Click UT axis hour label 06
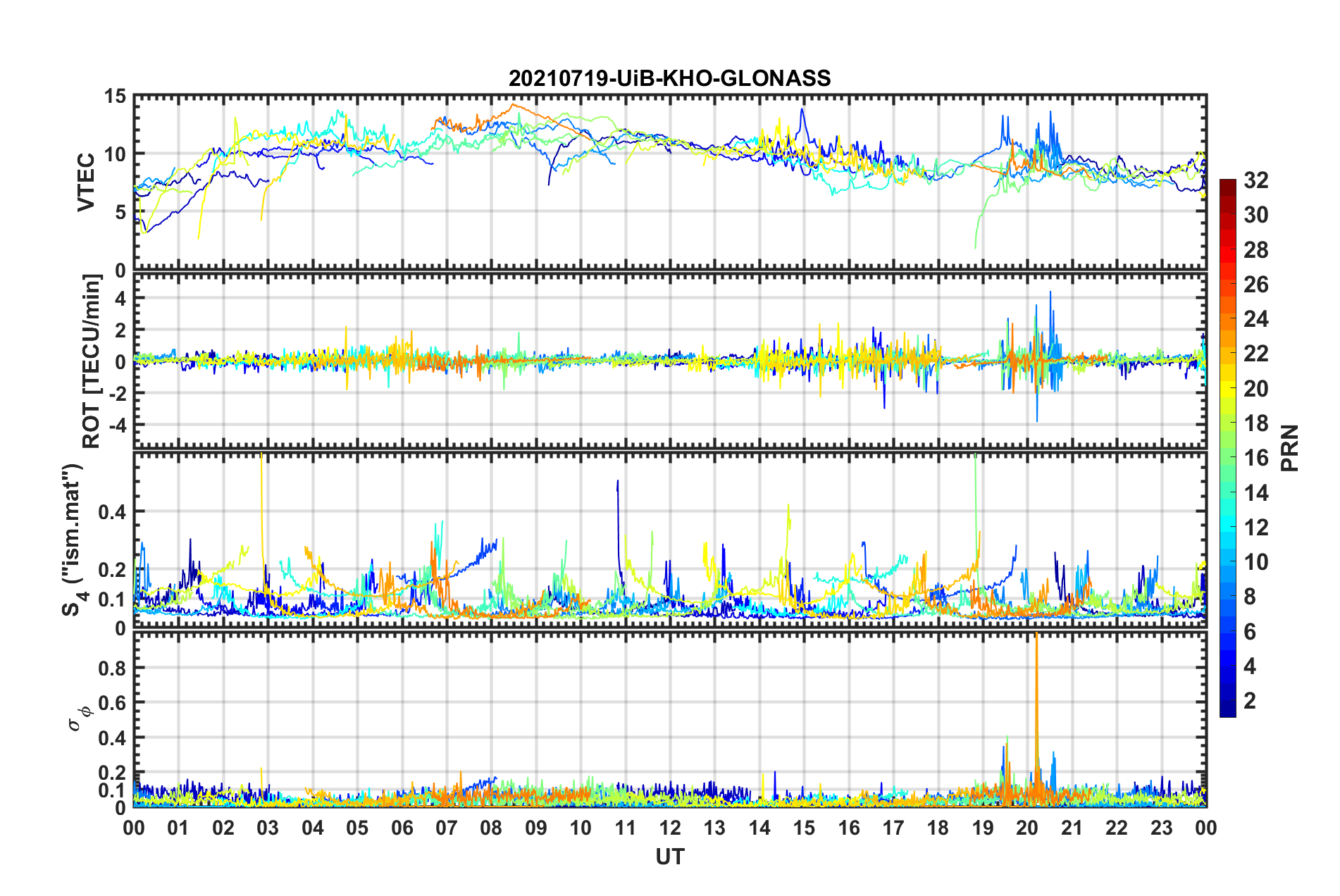Viewport: 1340px width, 896px height. click(402, 828)
